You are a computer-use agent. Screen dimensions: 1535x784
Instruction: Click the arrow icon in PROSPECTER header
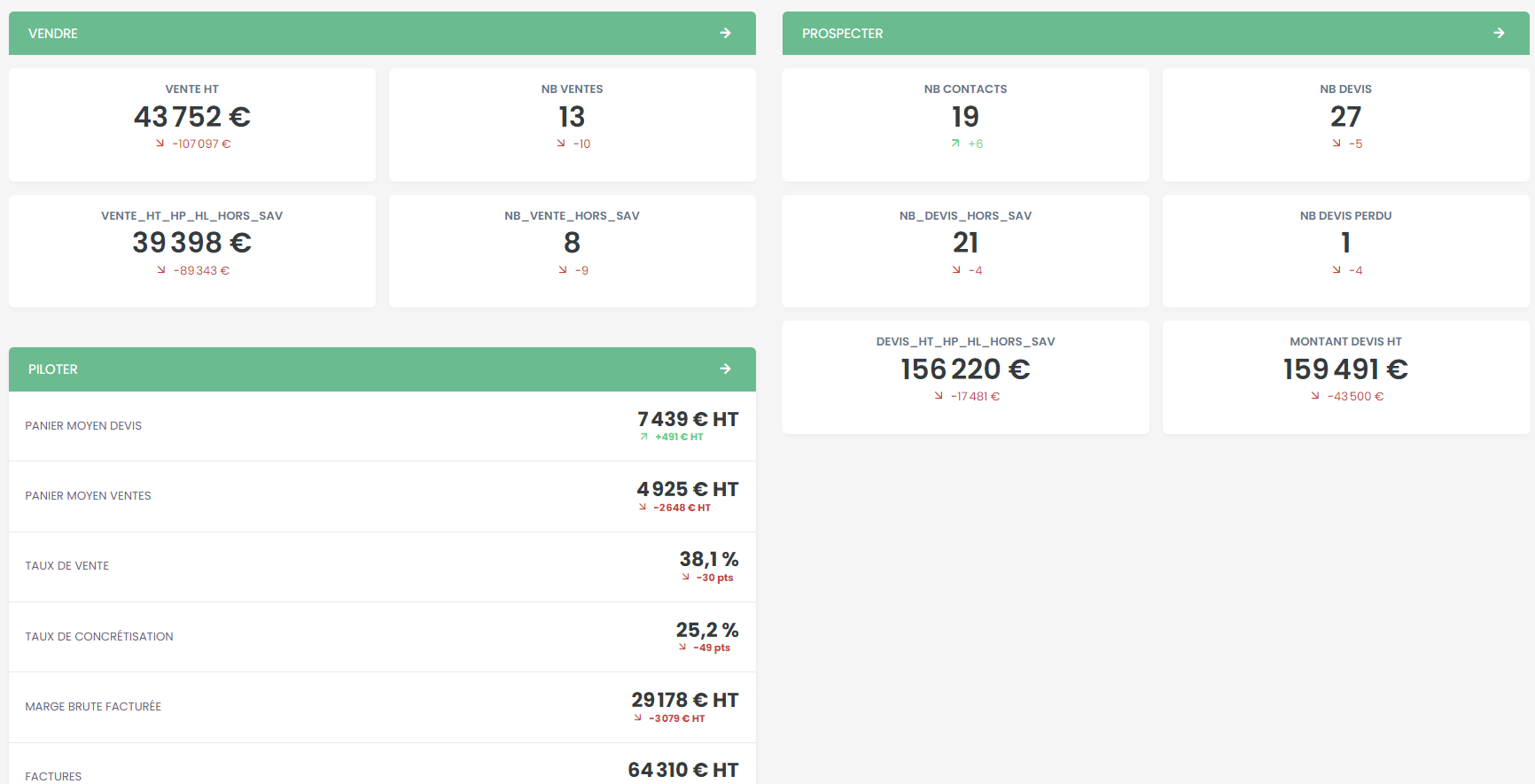coord(1499,34)
